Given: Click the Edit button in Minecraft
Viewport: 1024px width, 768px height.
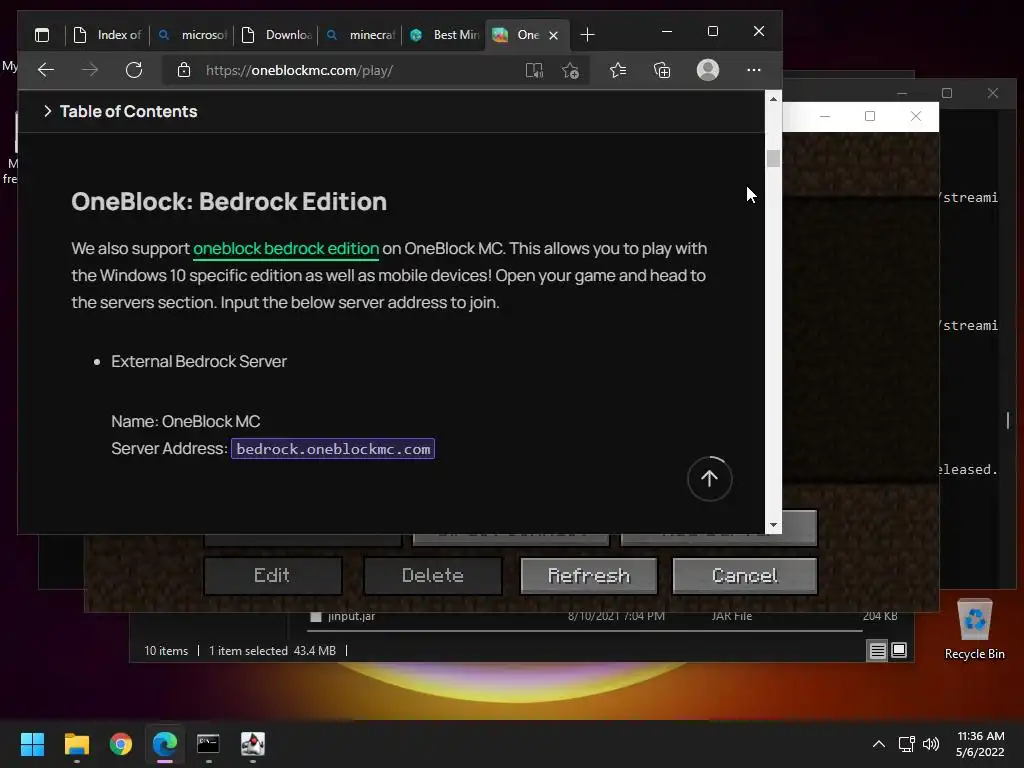Looking at the screenshot, I should point(272,575).
